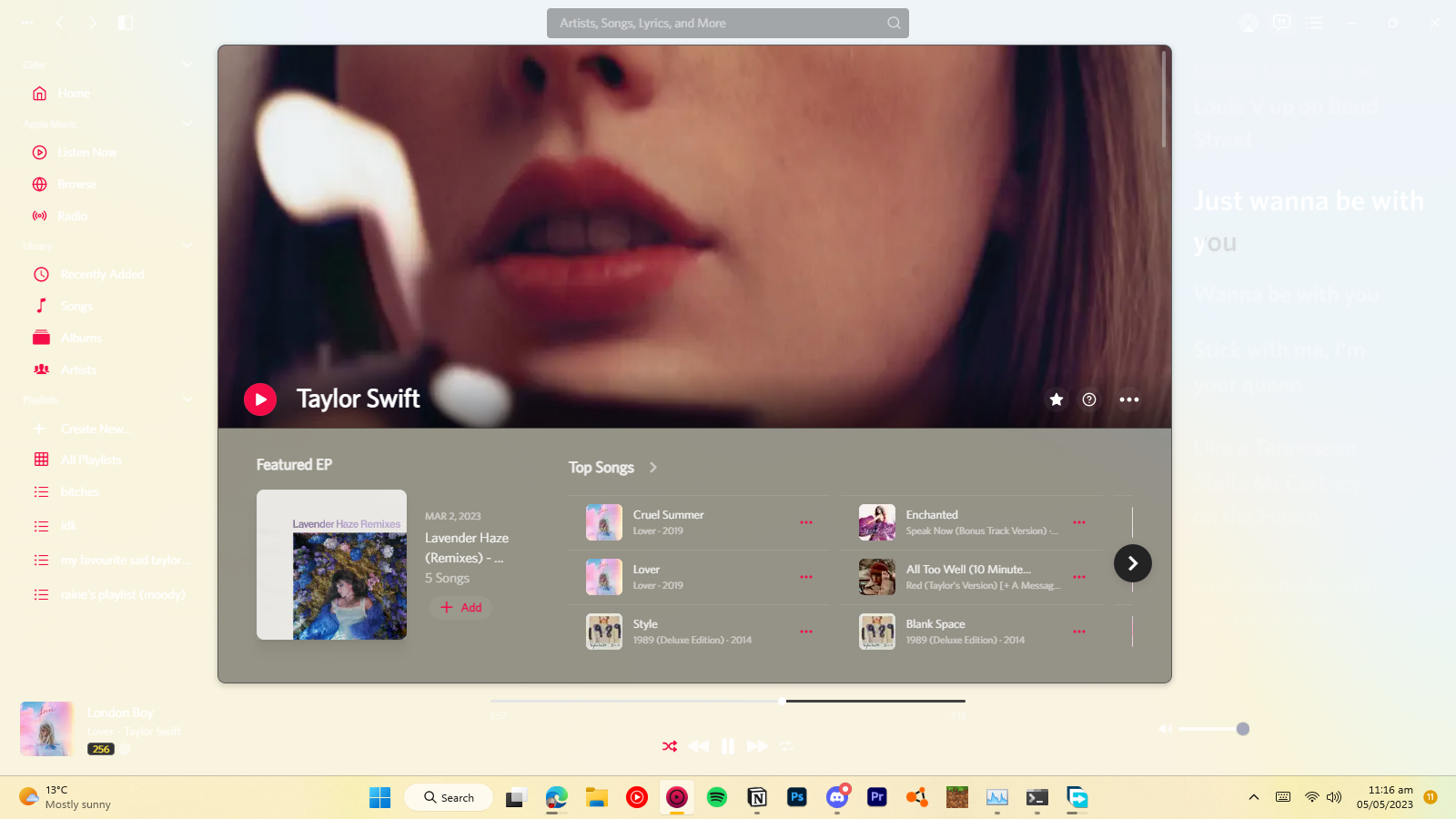Click Create New playlist
This screenshot has width=1456, height=819.
click(94, 428)
